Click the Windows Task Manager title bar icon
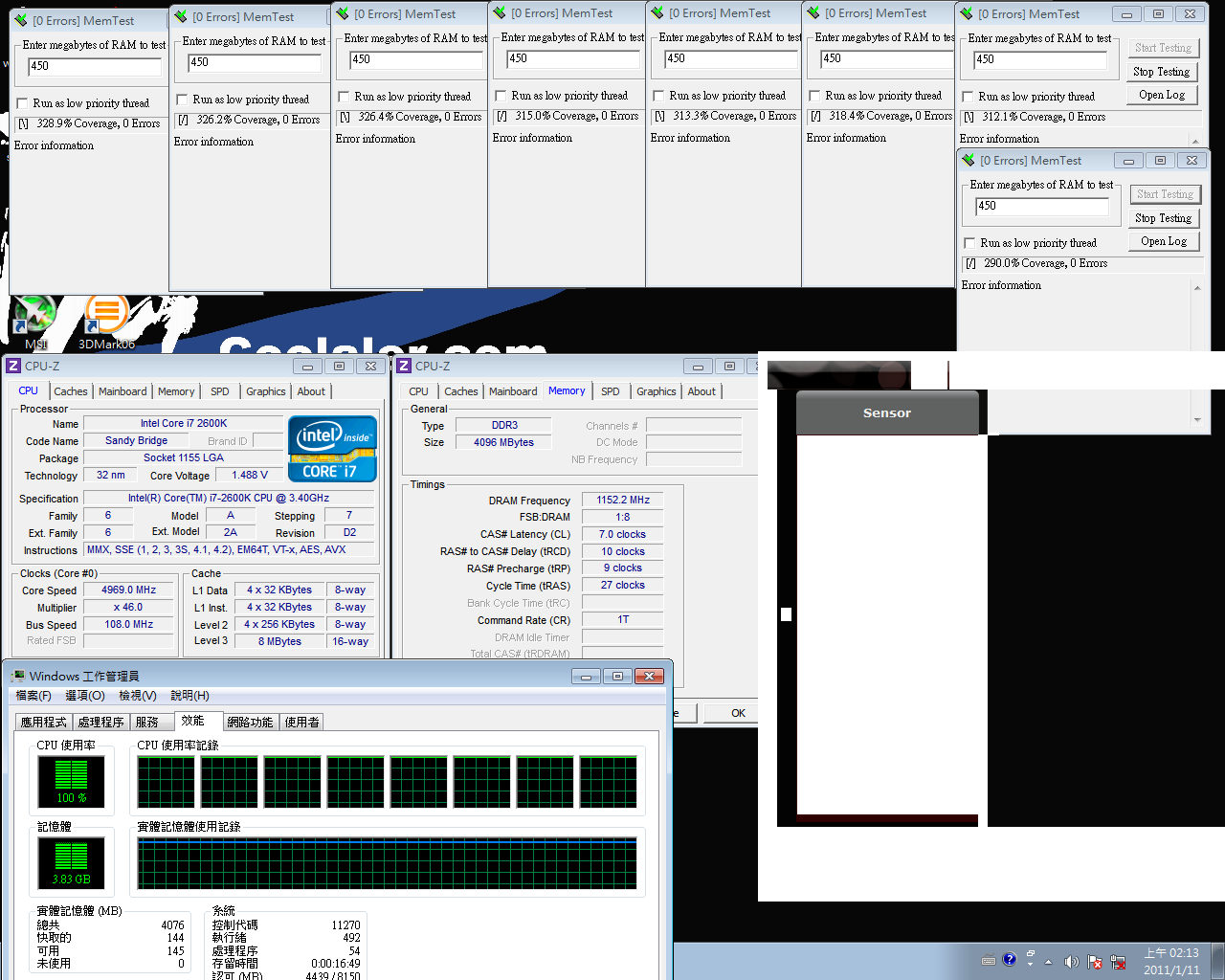Viewport: 1225px width, 980px height. click(x=18, y=676)
